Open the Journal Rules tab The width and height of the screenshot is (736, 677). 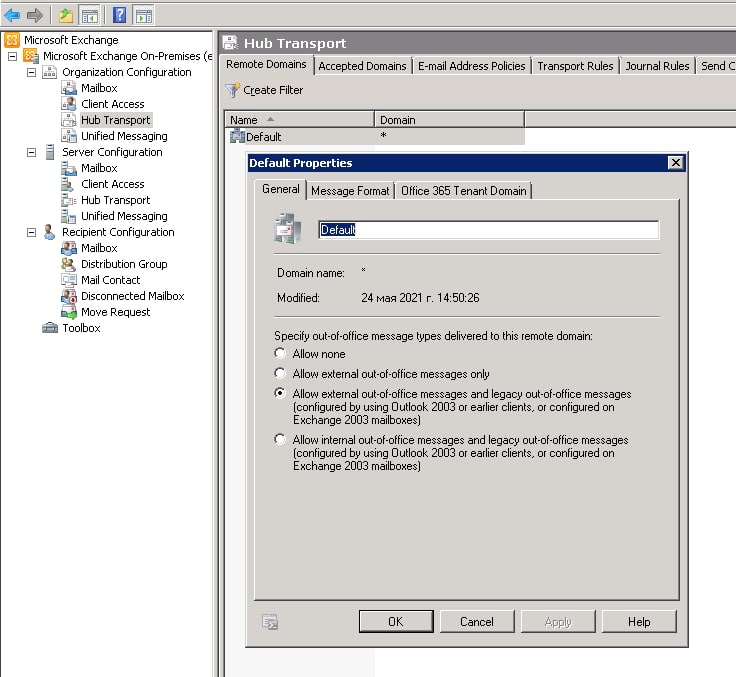657,66
